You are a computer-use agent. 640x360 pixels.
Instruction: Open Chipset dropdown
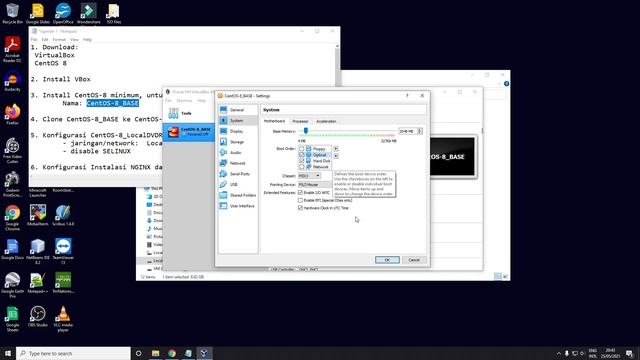click(309, 176)
